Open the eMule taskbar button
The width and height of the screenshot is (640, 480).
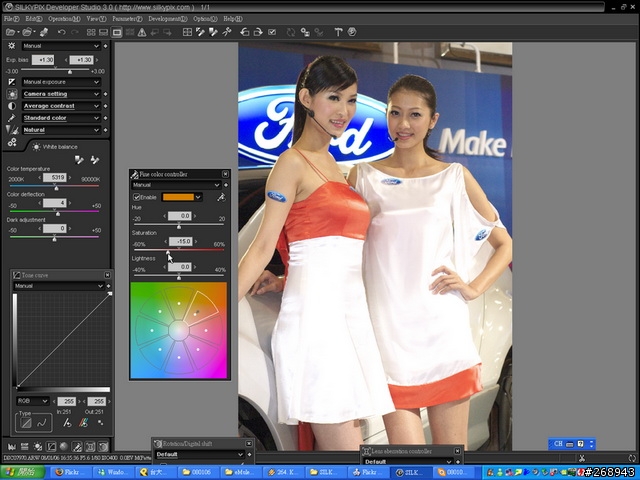click(240, 472)
